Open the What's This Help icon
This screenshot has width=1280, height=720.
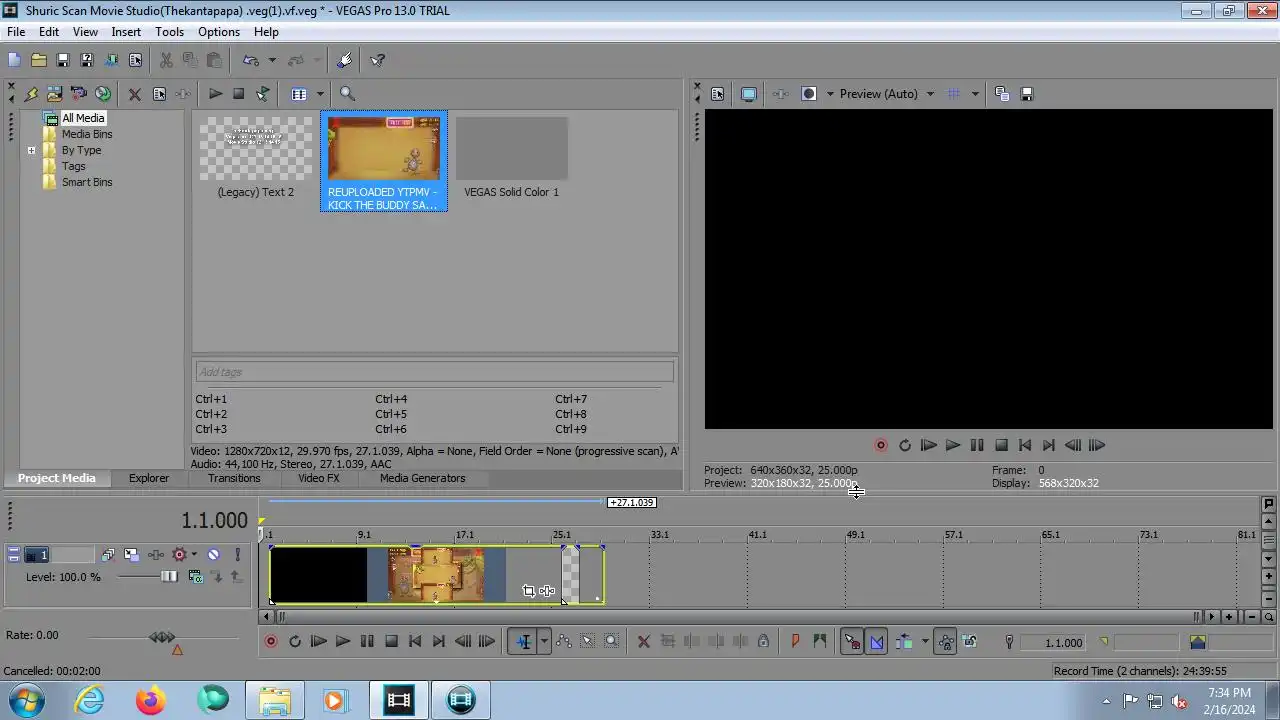378,60
